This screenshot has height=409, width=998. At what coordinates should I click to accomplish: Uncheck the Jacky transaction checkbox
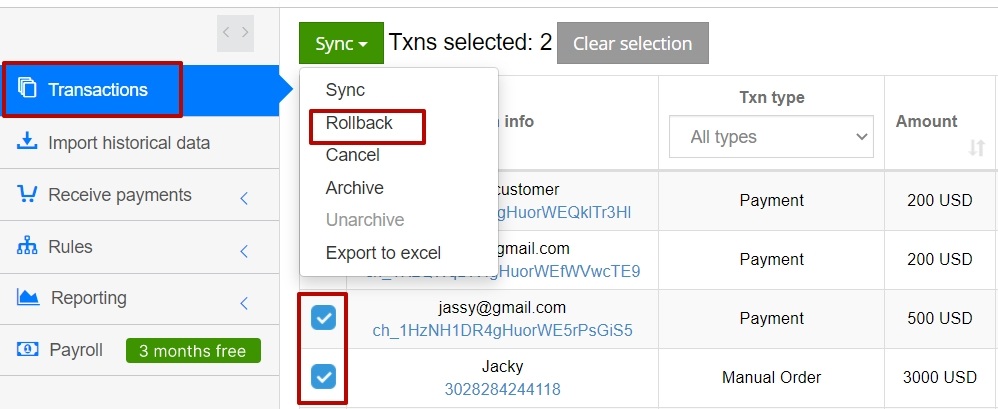pyautogui.click(x=323, y=377)
